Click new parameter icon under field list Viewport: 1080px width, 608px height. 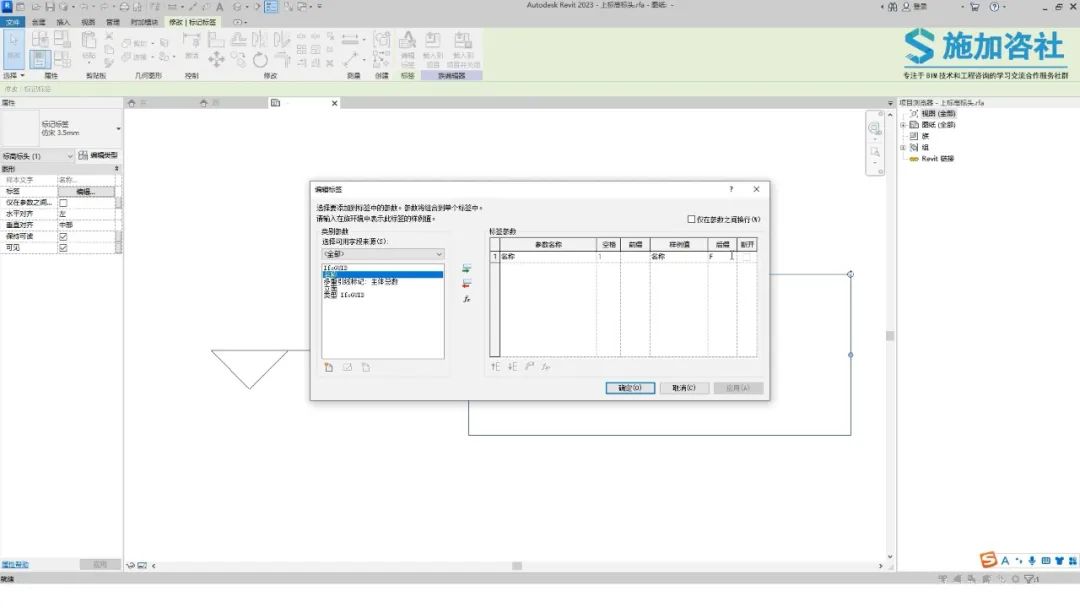click(x=329, y=368)
